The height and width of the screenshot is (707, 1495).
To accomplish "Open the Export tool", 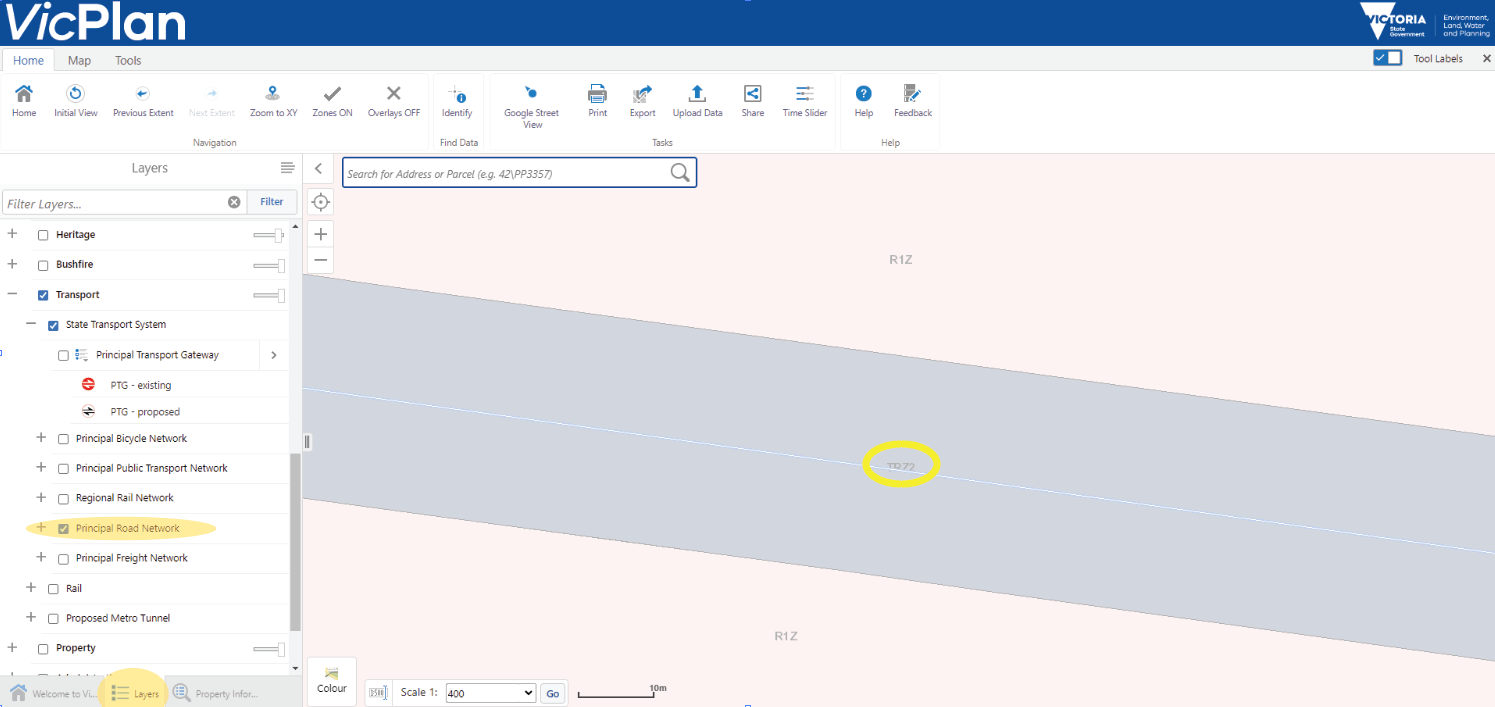I will 642,95.
